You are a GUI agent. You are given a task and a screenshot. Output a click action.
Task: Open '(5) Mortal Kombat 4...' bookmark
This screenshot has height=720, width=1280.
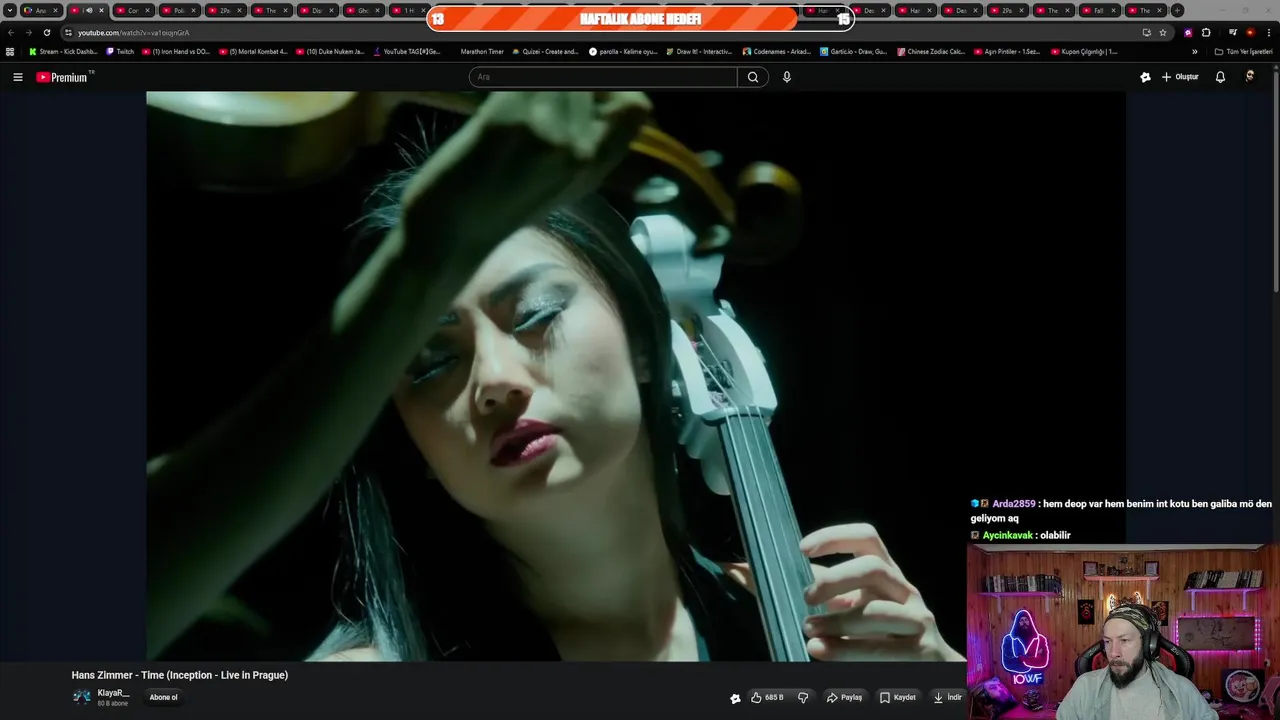[x=253, y=52]
